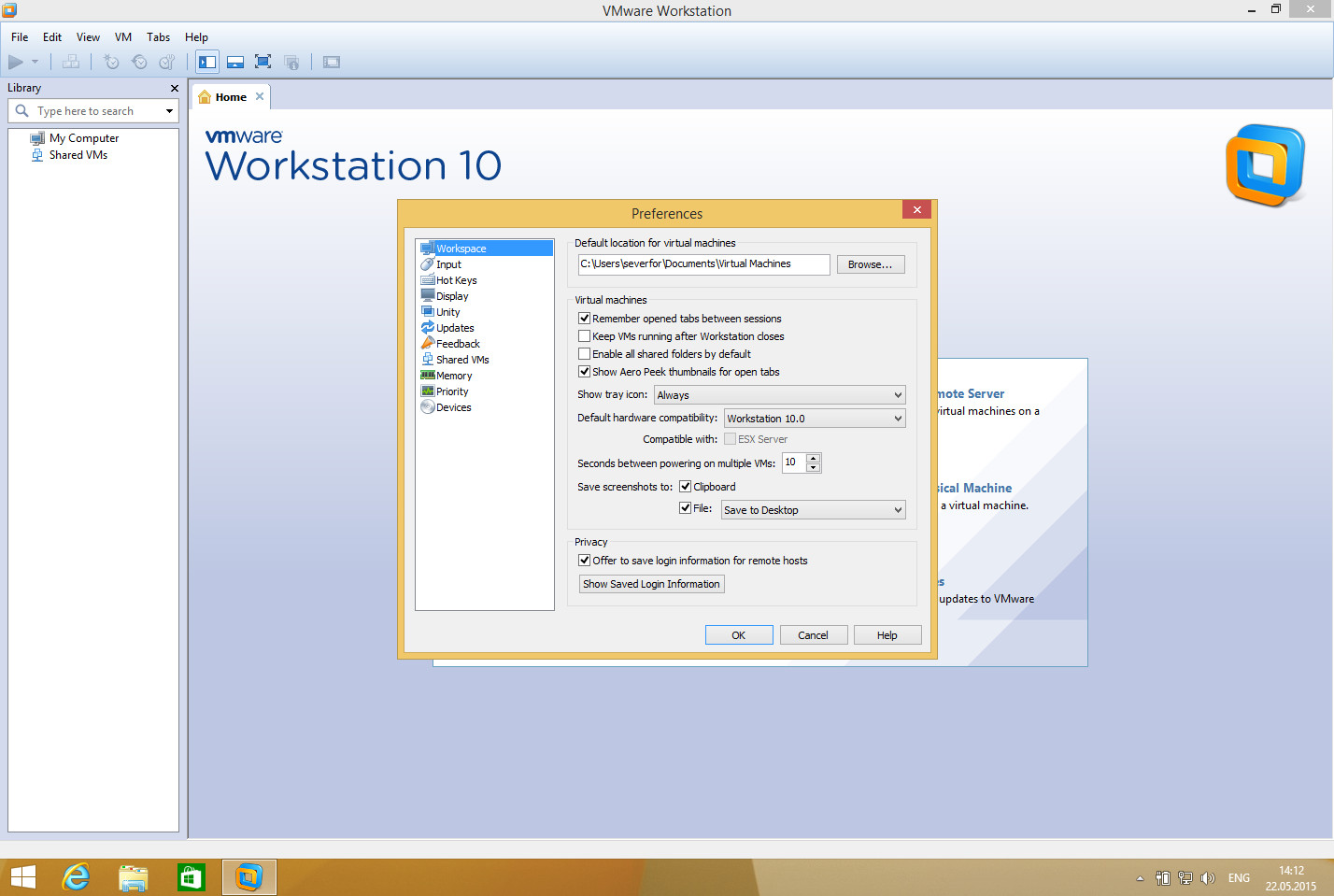Click the default VM location path field
This screenshot has width=1334, height=896.
tap(703, 264)
